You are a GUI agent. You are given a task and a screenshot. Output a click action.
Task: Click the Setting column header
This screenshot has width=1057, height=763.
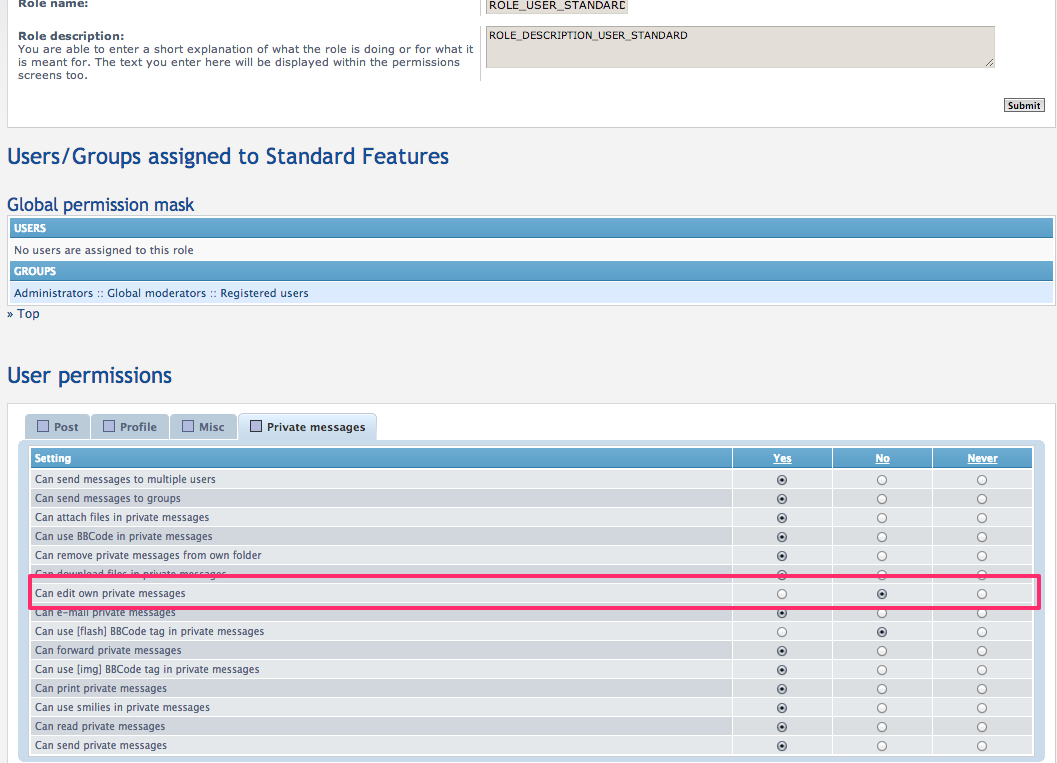click(382, 458)
